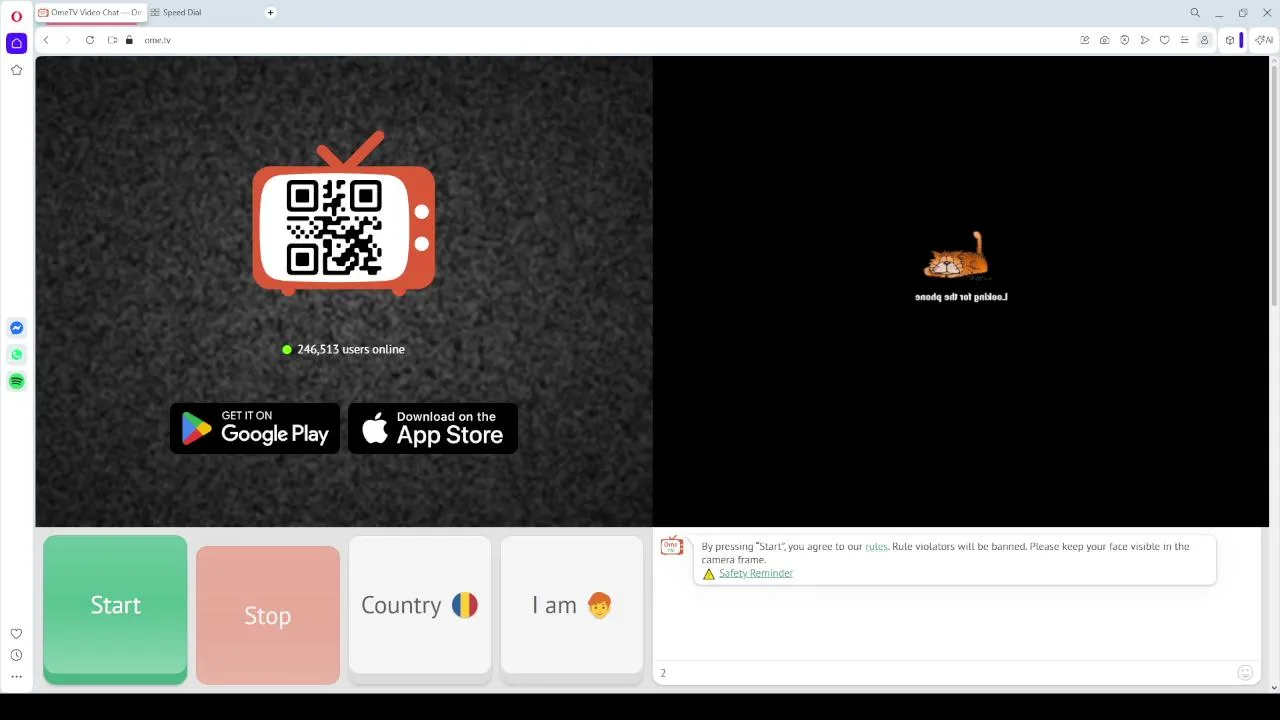Click the chat message input field
Image resolution: width=1280 pixels, height=720 pixels.
(x=945, y=673)
